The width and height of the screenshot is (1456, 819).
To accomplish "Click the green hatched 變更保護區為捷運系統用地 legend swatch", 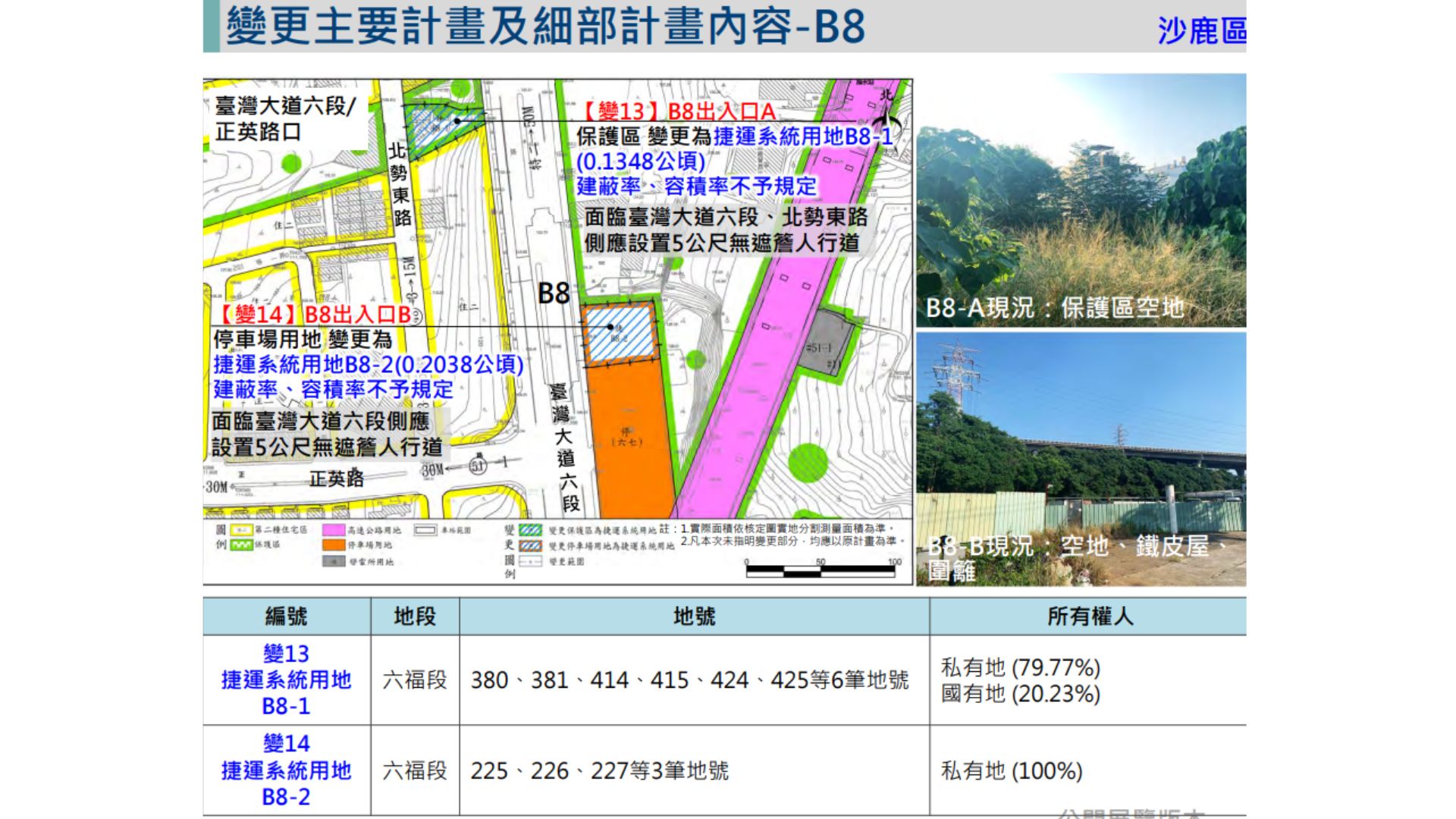I will pos(531,529).
